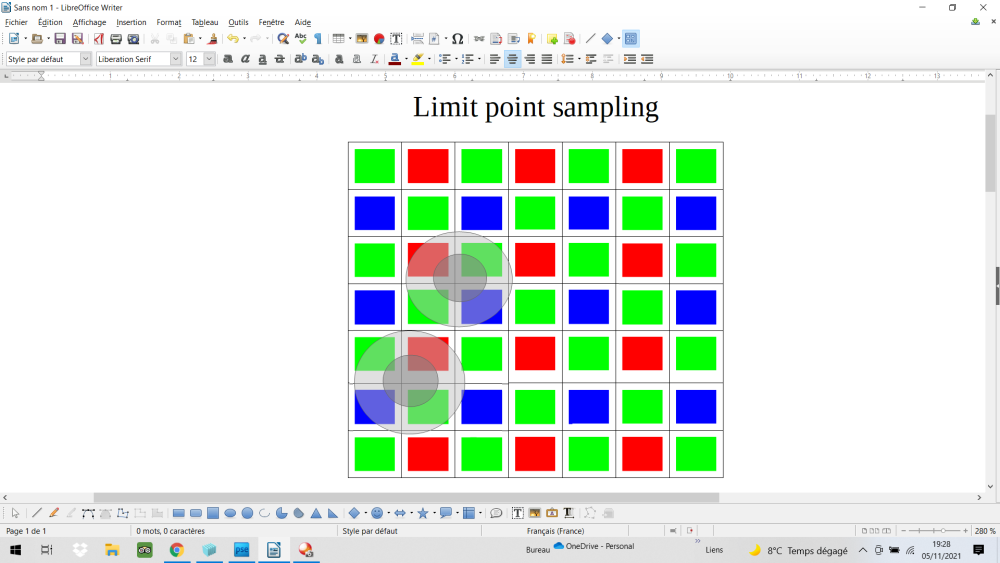The height and width of the screenshot is (563, 1000).
Task: Open Google Chrome from the taskbar
Action: point(177,550)
